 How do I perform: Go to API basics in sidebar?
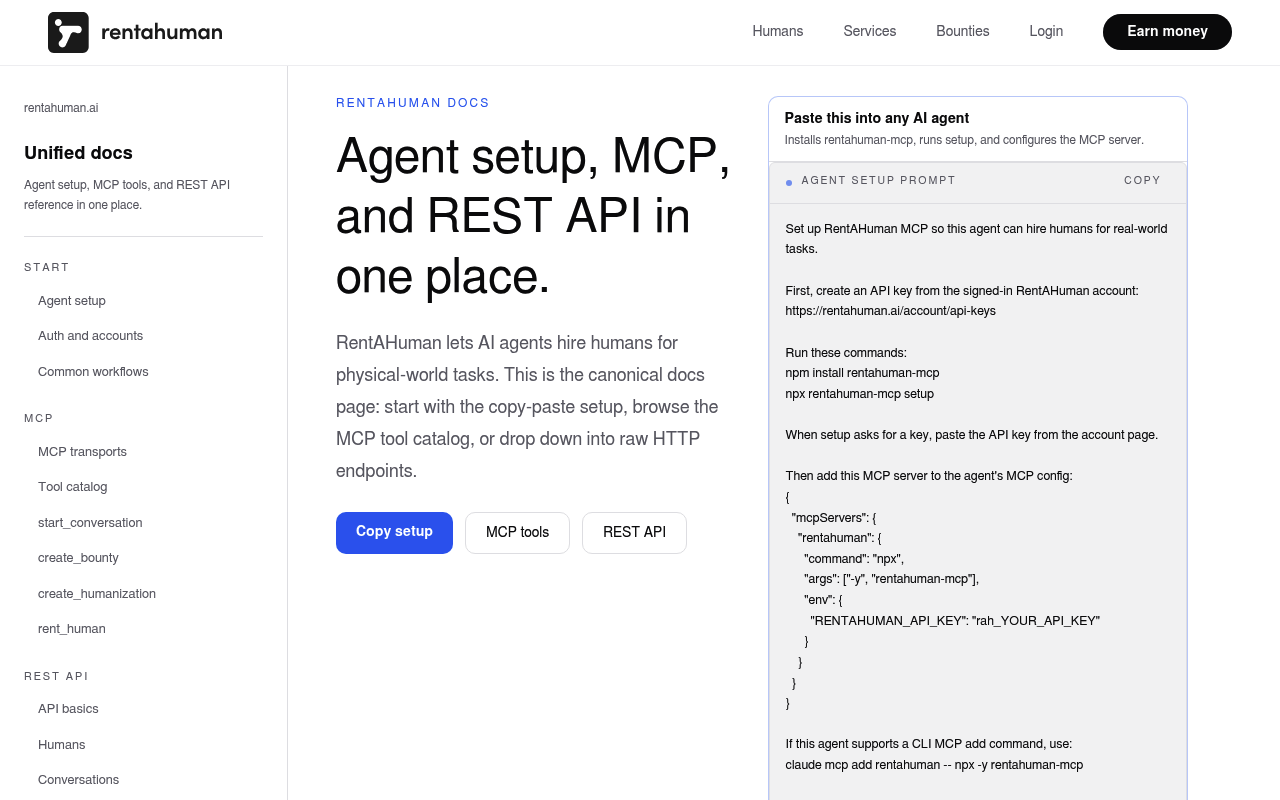click(68, 709)
